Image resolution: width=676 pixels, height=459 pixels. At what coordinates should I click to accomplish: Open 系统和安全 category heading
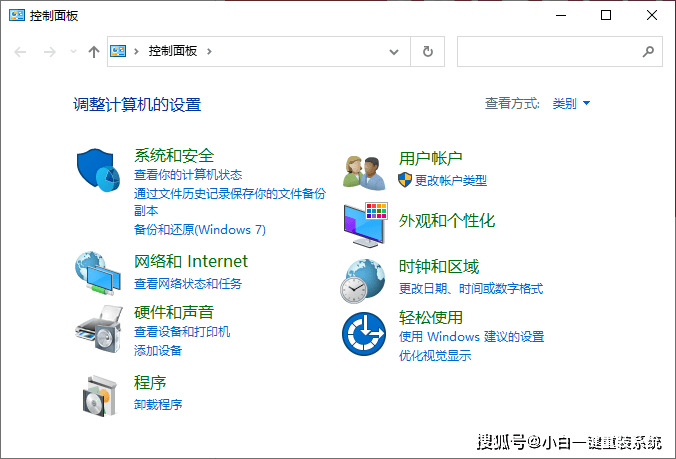[174, 156]
